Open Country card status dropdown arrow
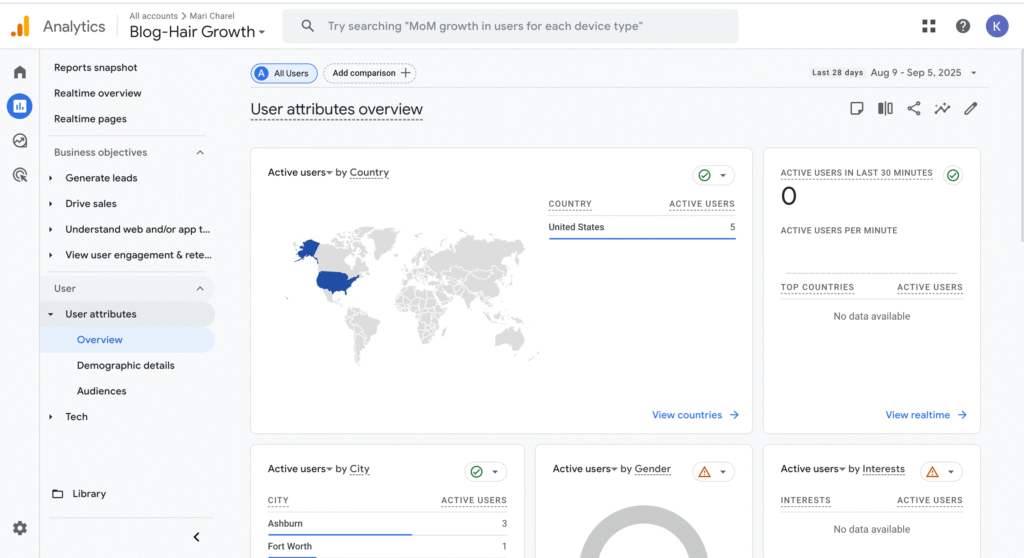Viewport: 1024px width, 558px height. pos(723,175)
